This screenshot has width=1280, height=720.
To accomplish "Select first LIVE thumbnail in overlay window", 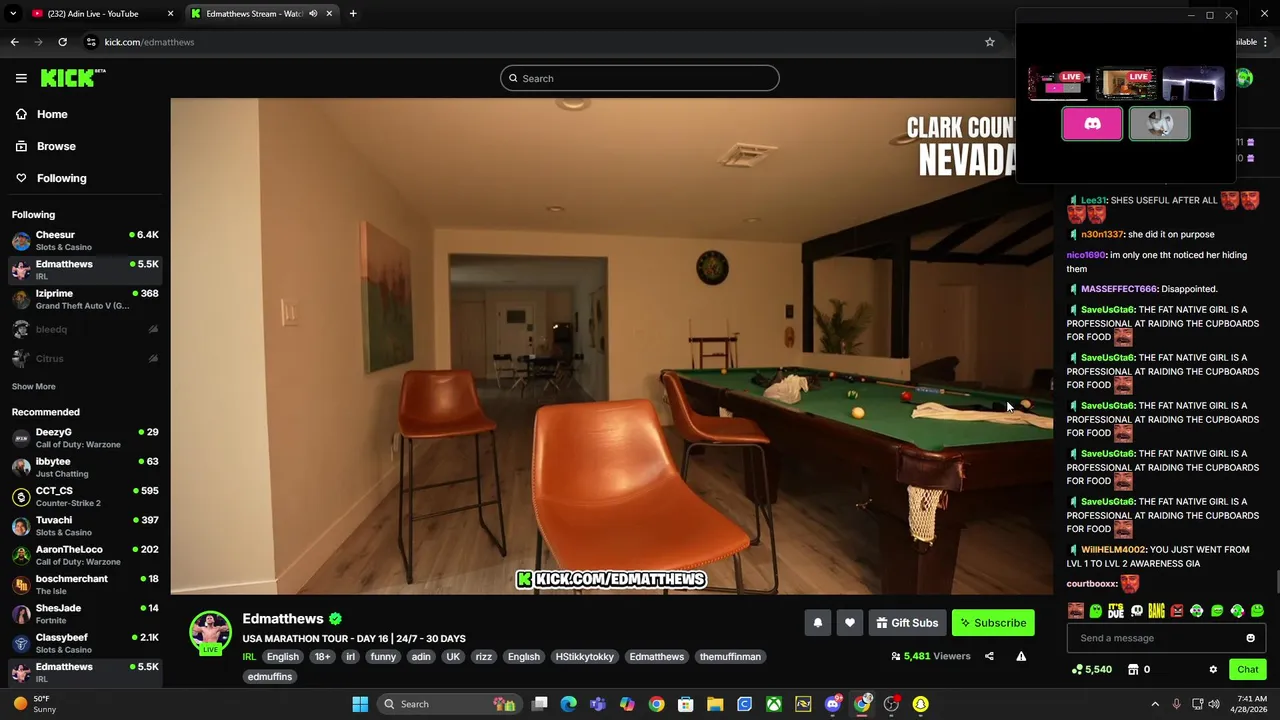I will [1059, 84].
